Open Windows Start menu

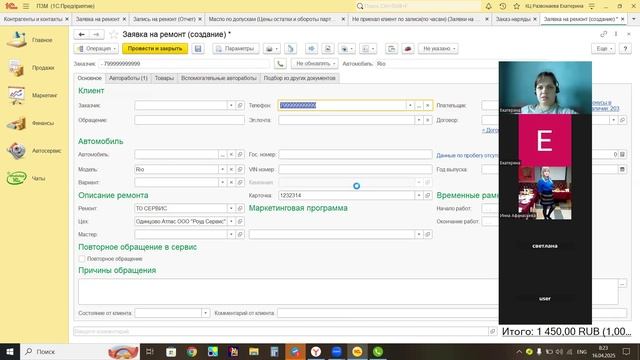point(10,351)
